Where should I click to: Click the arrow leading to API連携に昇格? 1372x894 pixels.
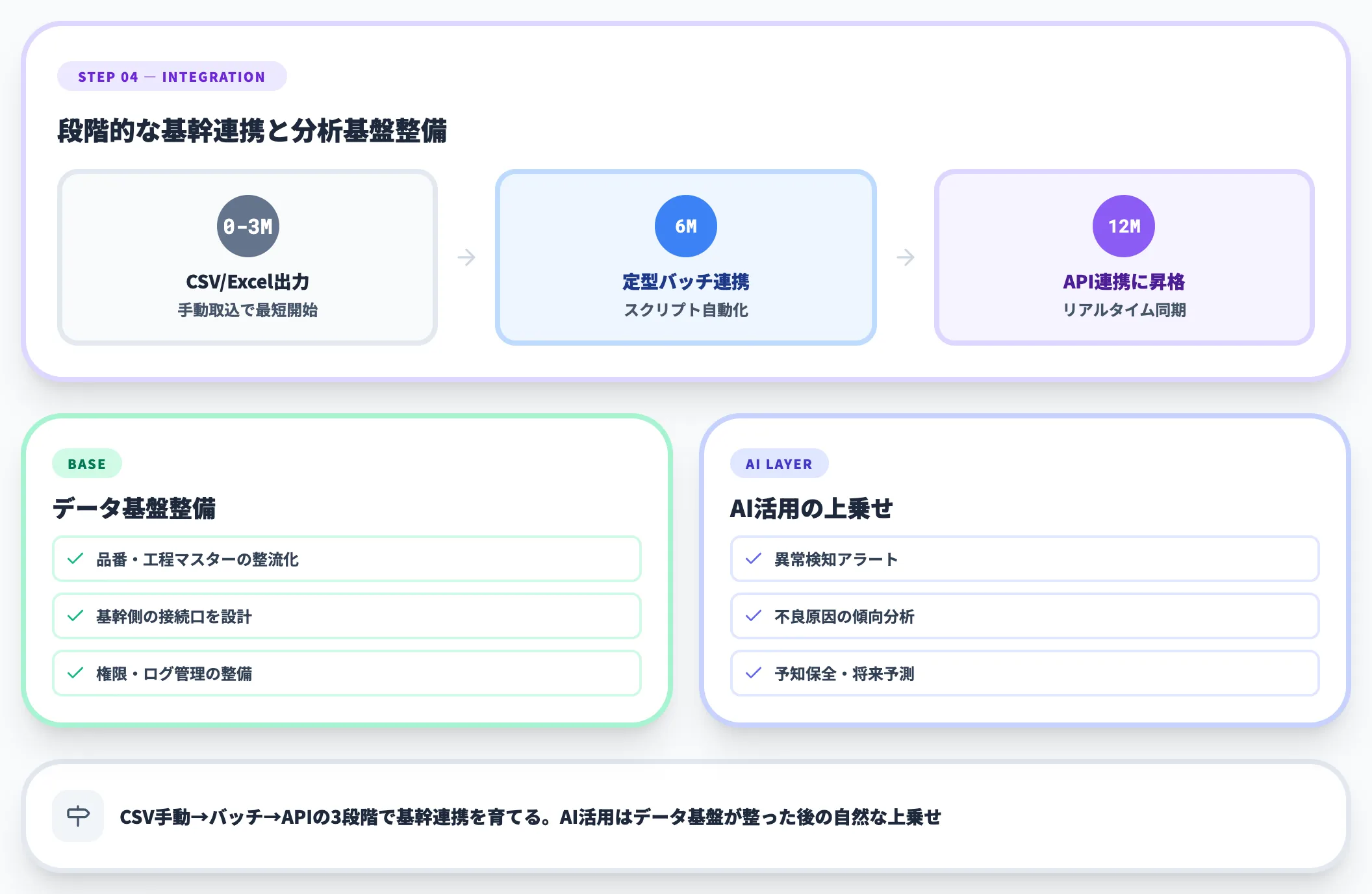pos(905,257)
